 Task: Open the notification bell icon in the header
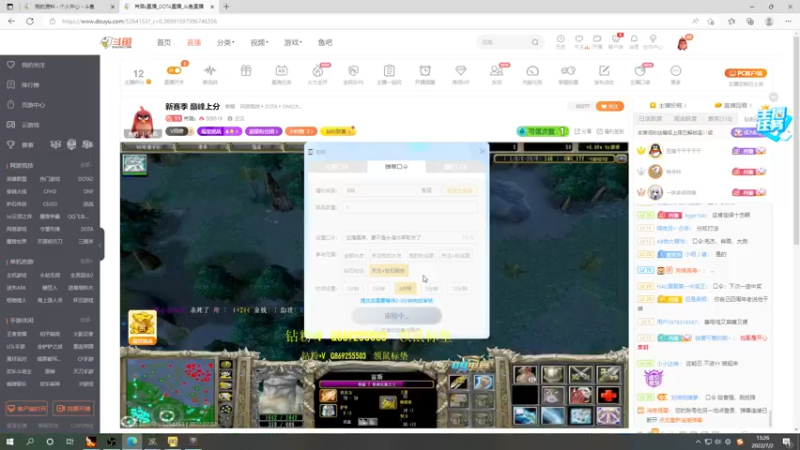pos(634,39)
